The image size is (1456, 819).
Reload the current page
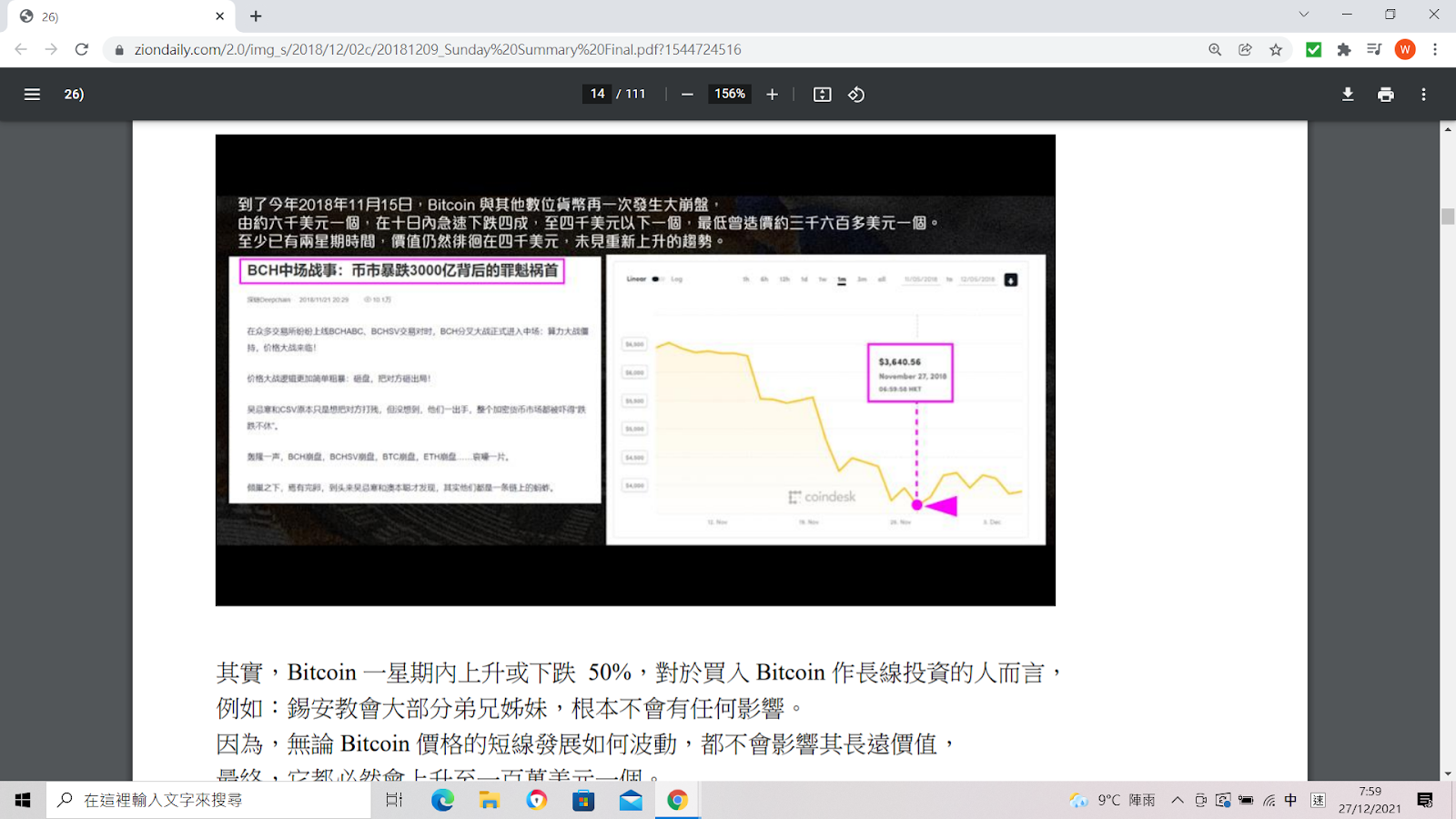coord(82,49)
